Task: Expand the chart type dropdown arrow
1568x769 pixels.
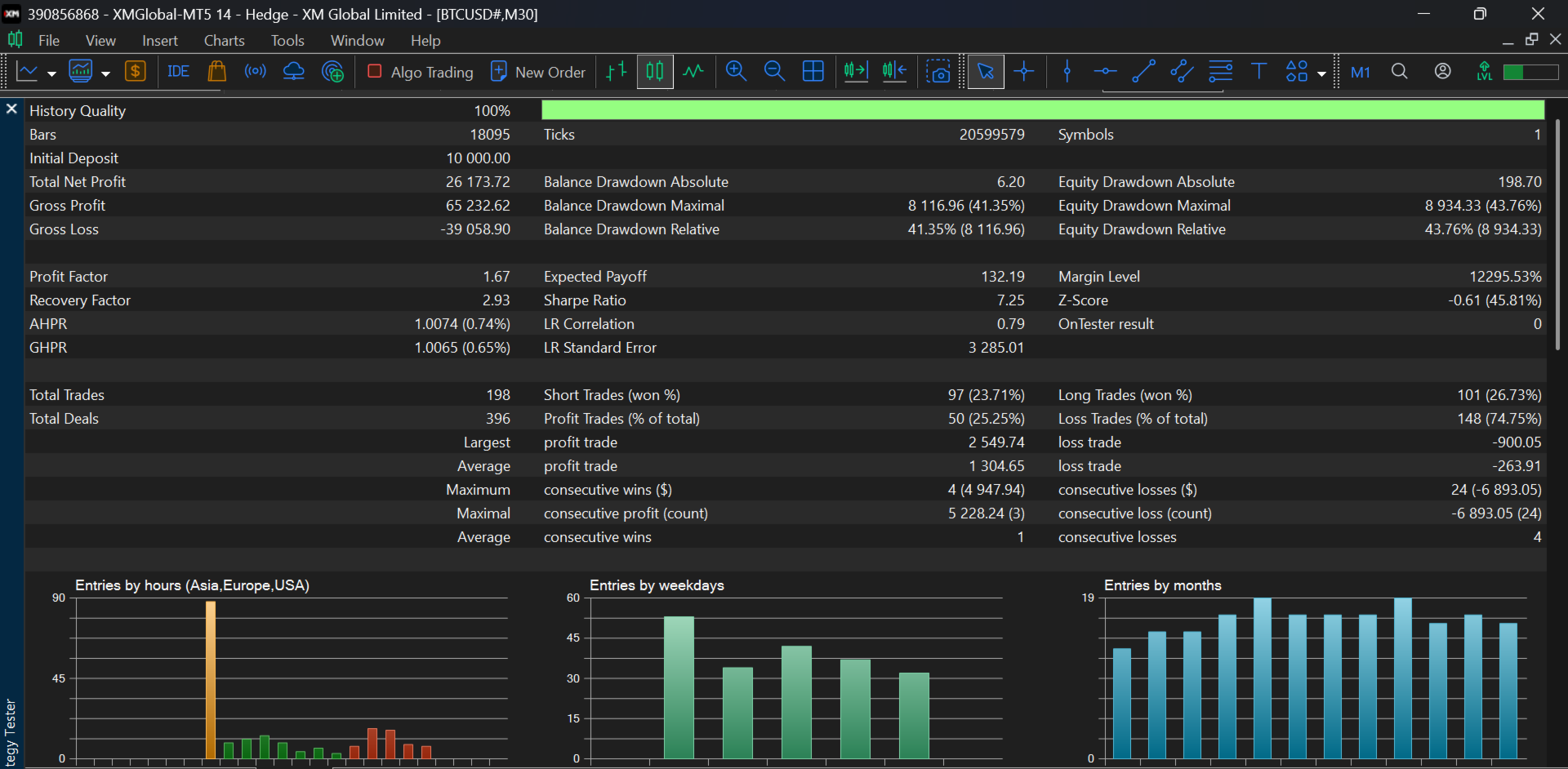Action: pyautogui.click(x=51, y=73)
